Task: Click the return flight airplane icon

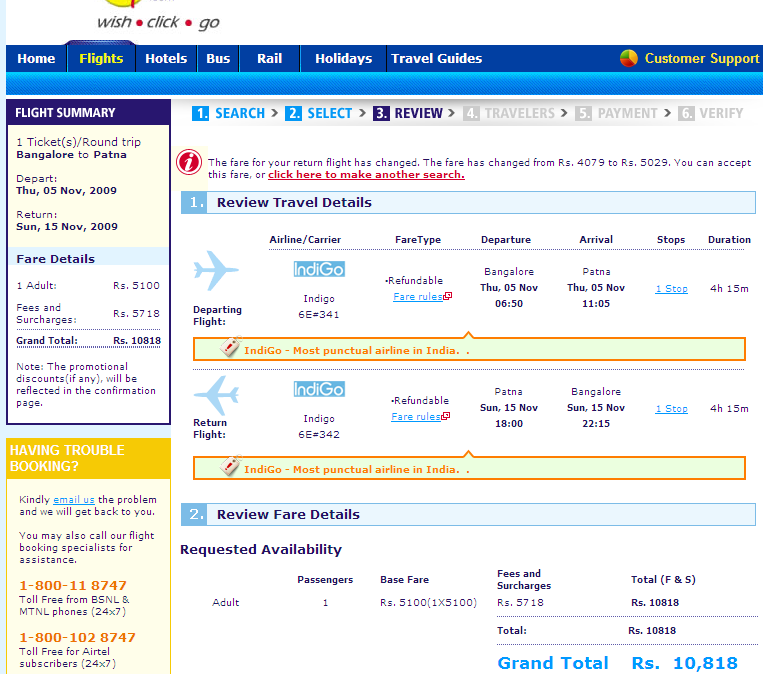Action: (x=216, y=395)
